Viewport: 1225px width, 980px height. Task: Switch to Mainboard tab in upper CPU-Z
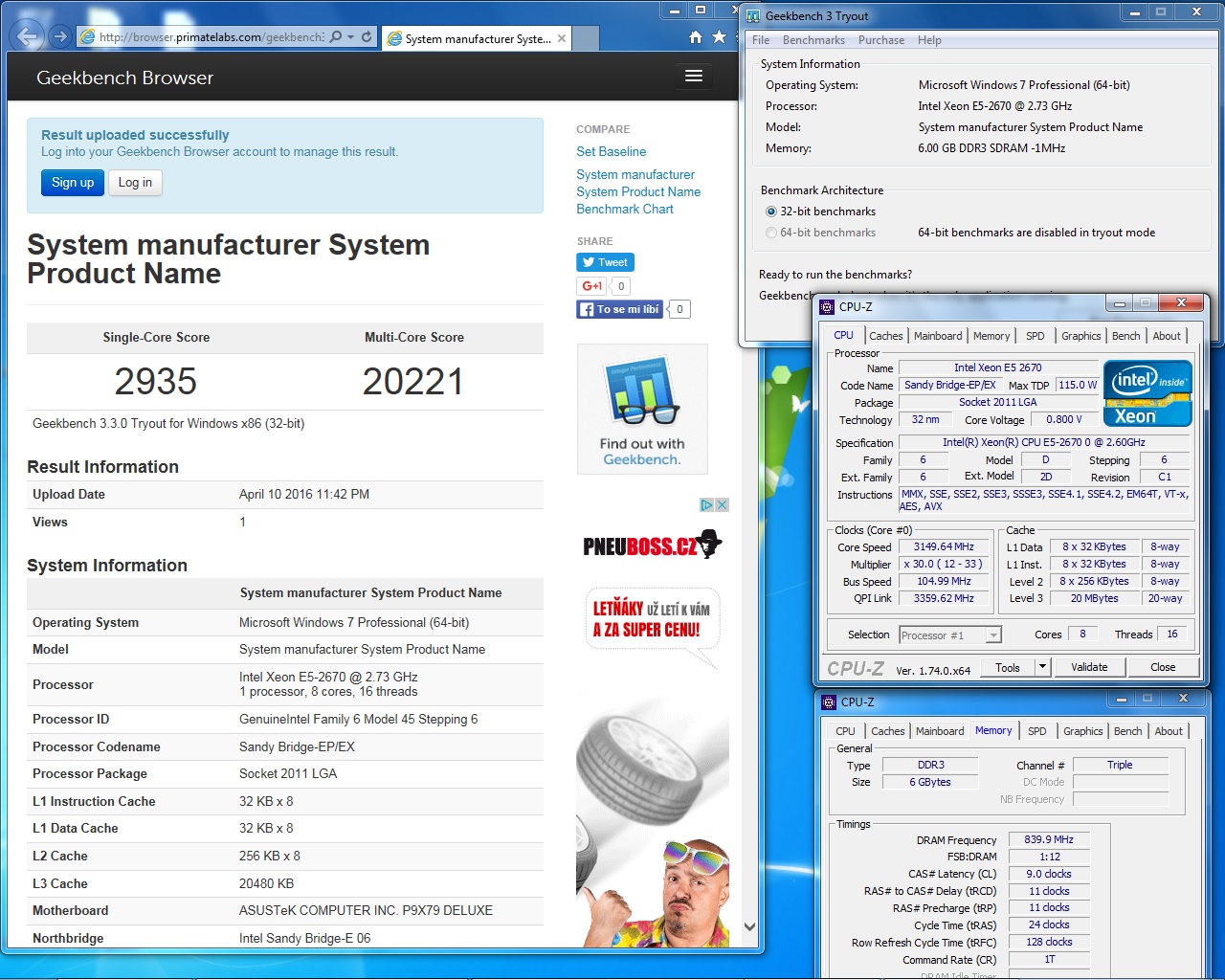pos(938,336)
